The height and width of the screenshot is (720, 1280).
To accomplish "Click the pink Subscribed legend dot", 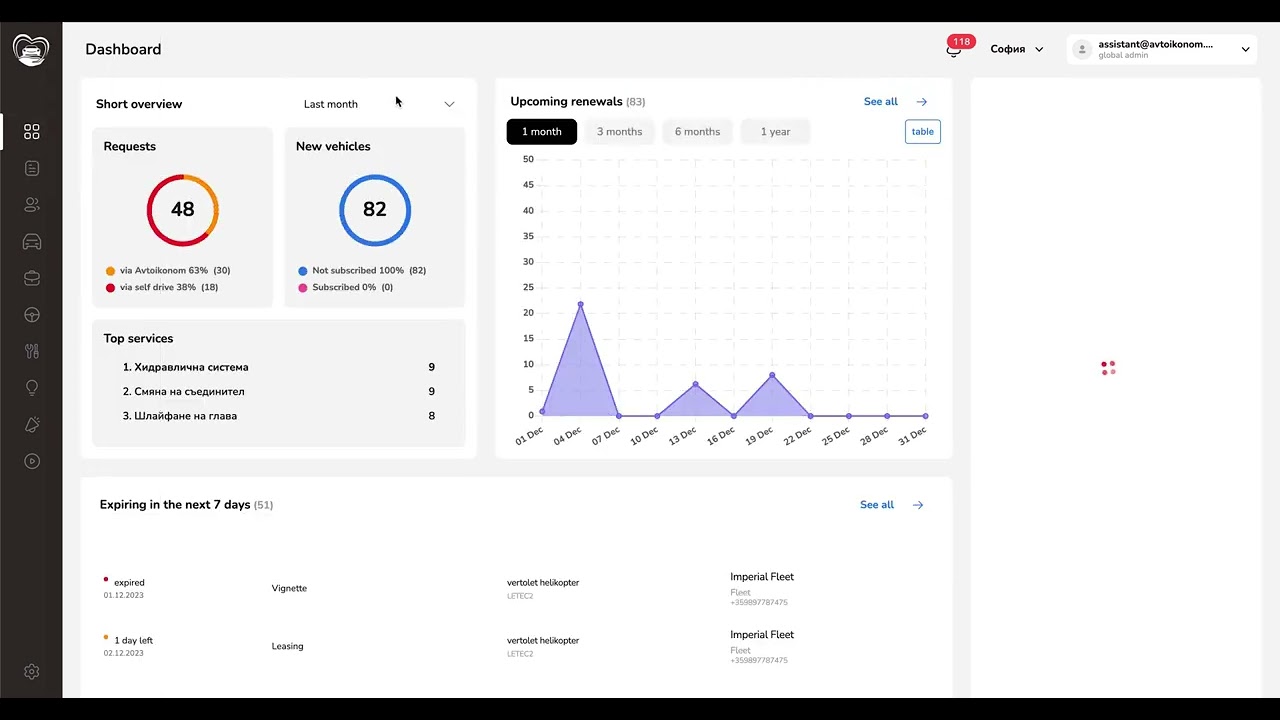I will tap(302, 288).
